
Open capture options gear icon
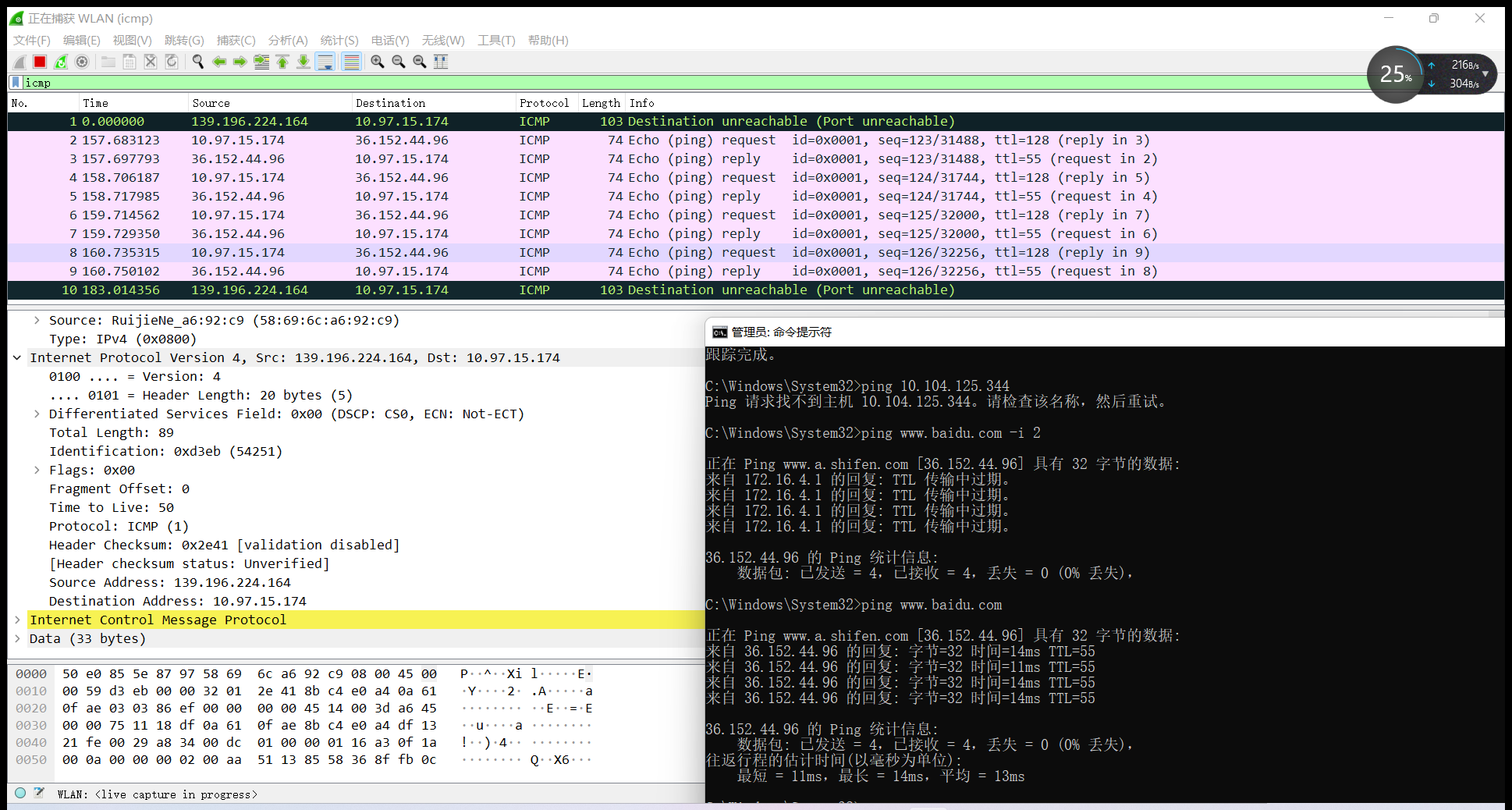[82, 62]
